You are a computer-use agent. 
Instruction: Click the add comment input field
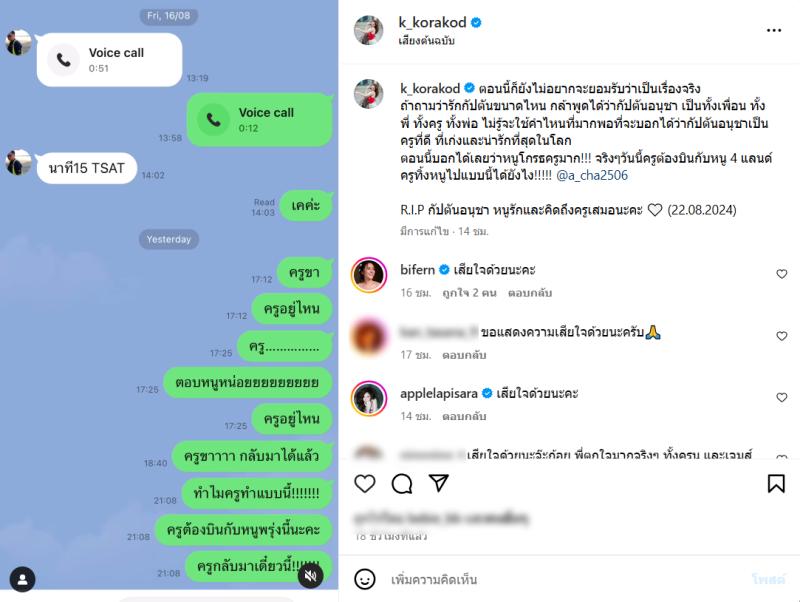click(x=561, y=580)
